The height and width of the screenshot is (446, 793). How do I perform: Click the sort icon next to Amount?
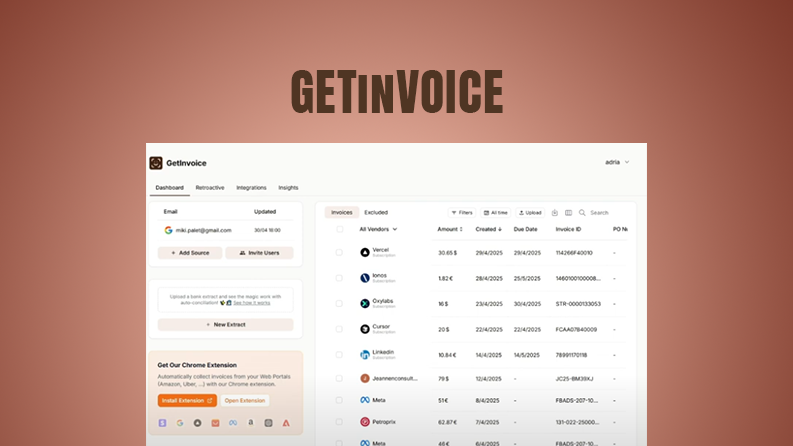[461, 229]
